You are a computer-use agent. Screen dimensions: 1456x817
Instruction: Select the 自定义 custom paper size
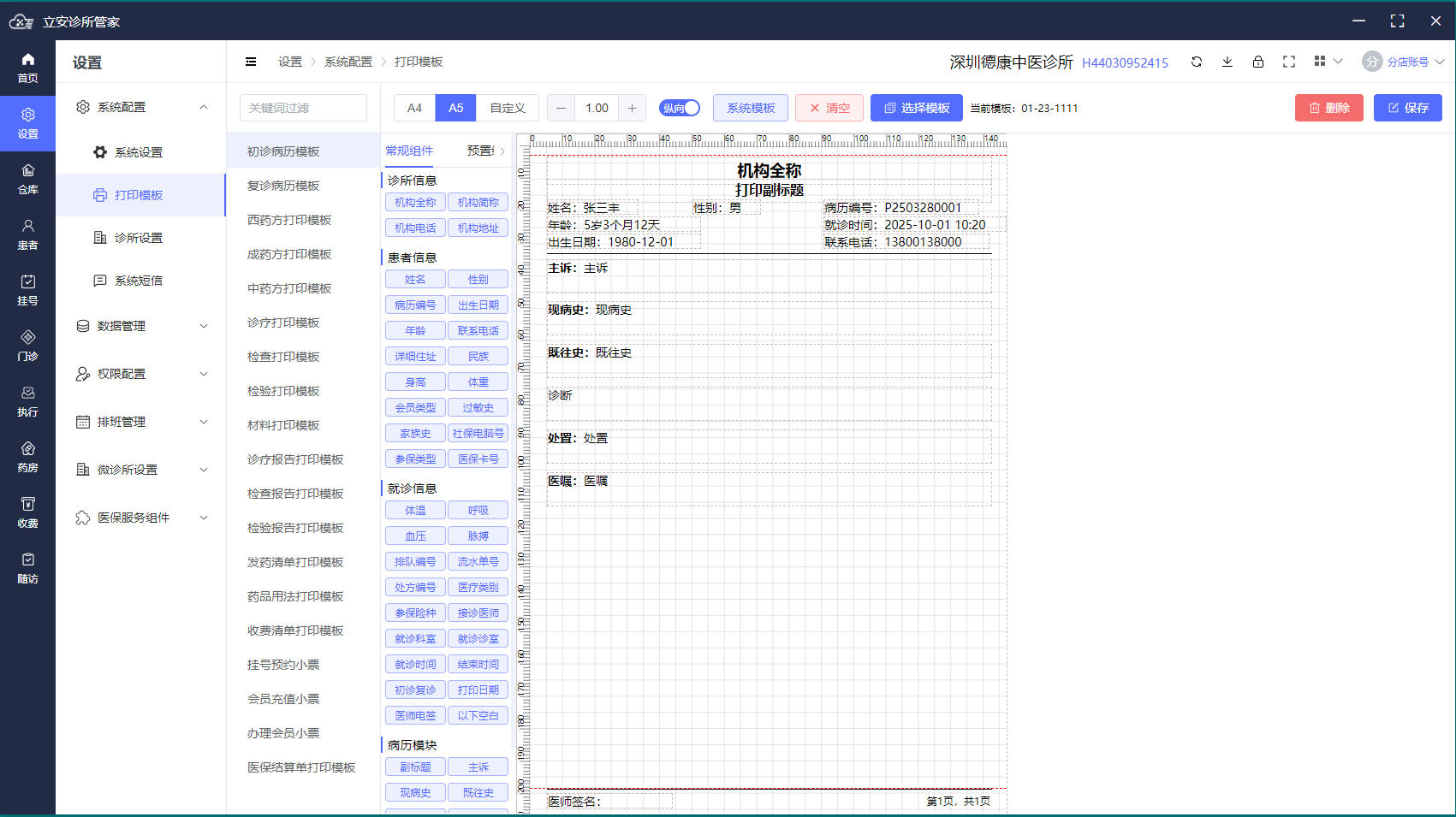coord(508,108)
